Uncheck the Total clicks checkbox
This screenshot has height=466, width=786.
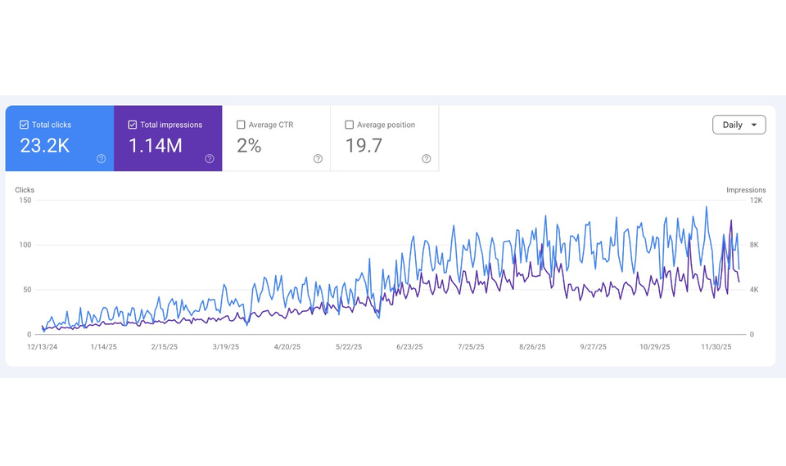coord(24,125)
